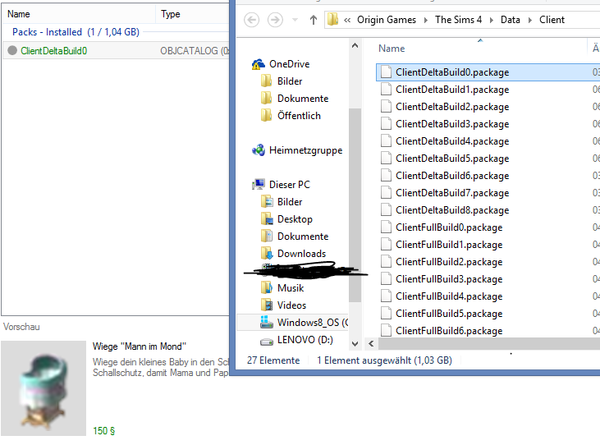
Task: Select ClientDeltaBuild1.package file
Action: coord(452,90)
